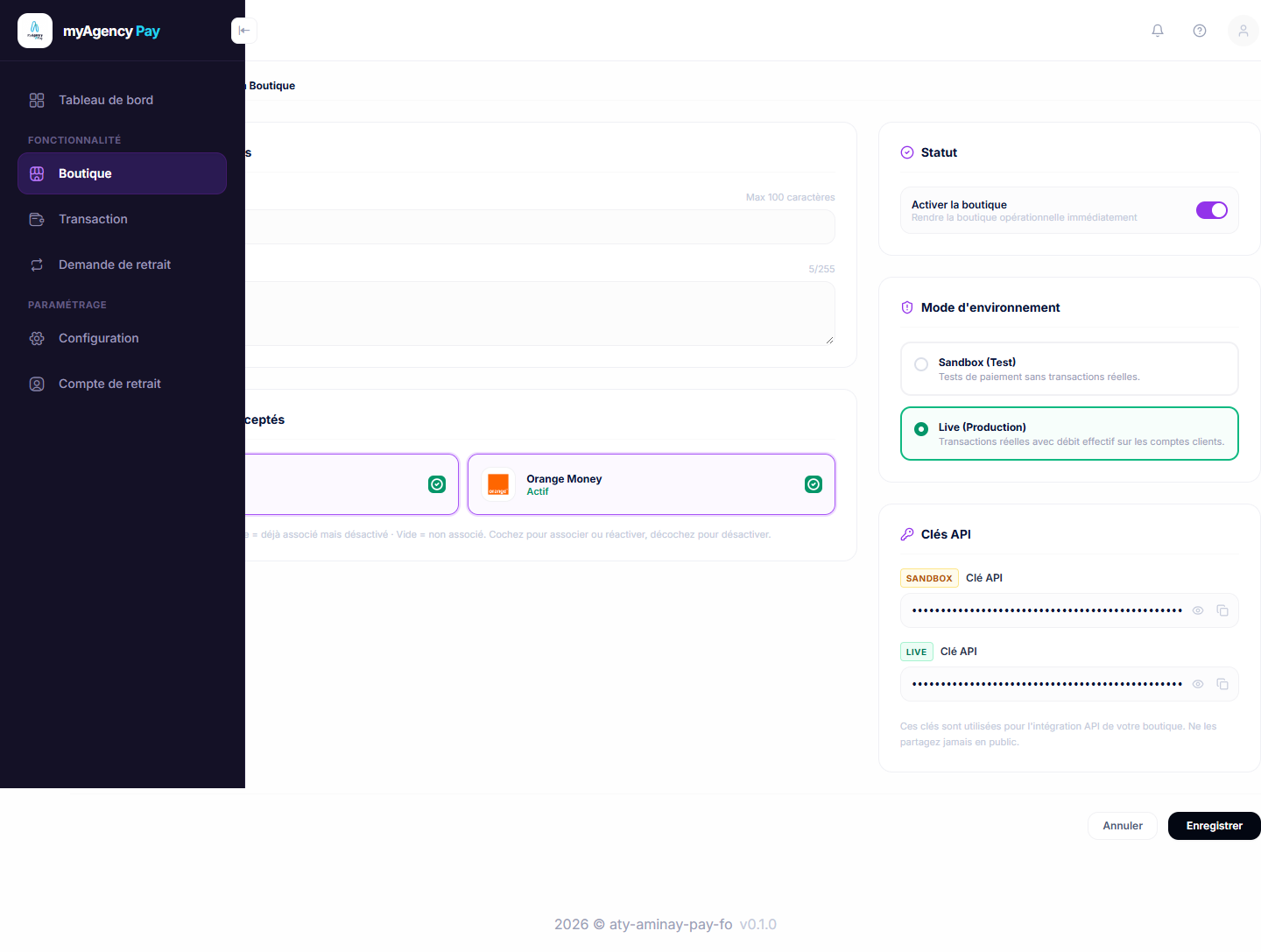Click the Mode d'environnement shield icon
The image size is (1261, 952).
tap(907, 307)
